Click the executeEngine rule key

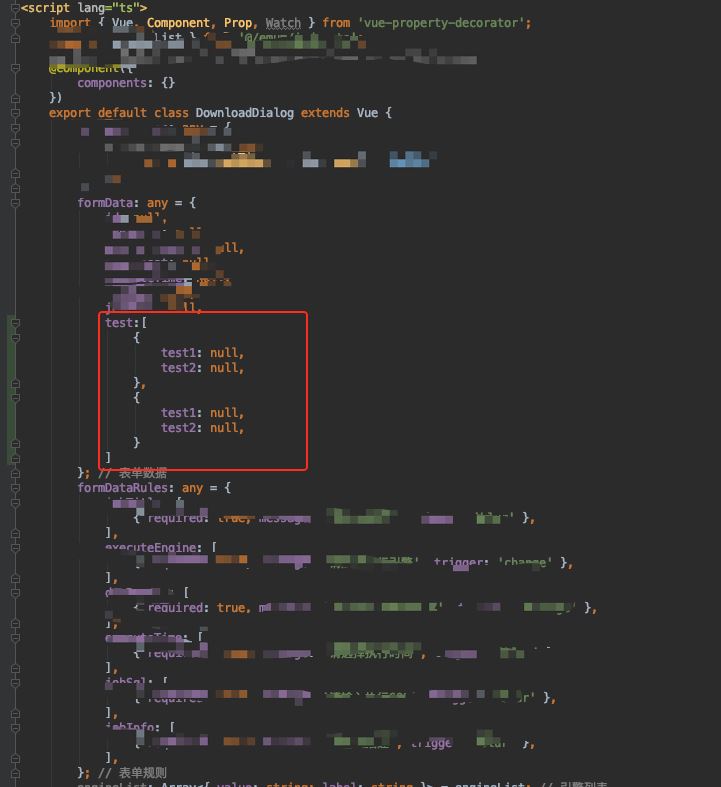click(150, 547)
